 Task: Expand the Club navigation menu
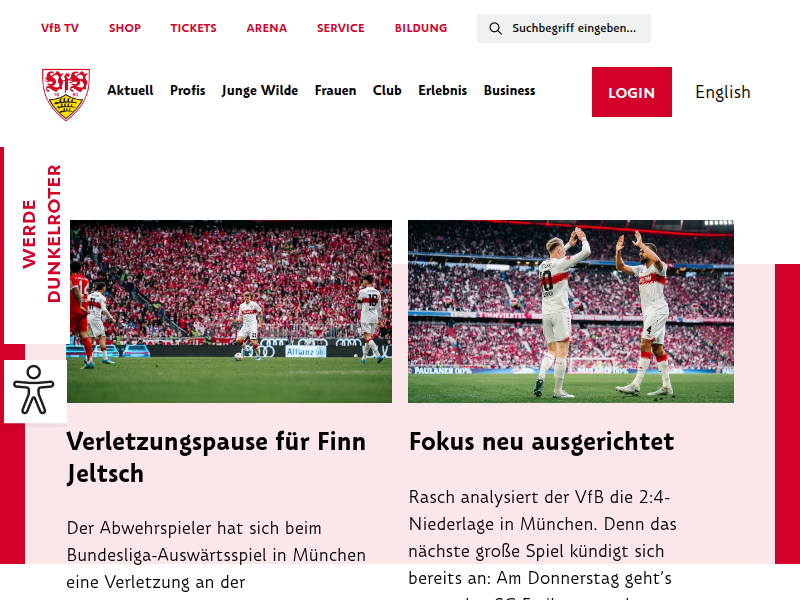(387, 90)
